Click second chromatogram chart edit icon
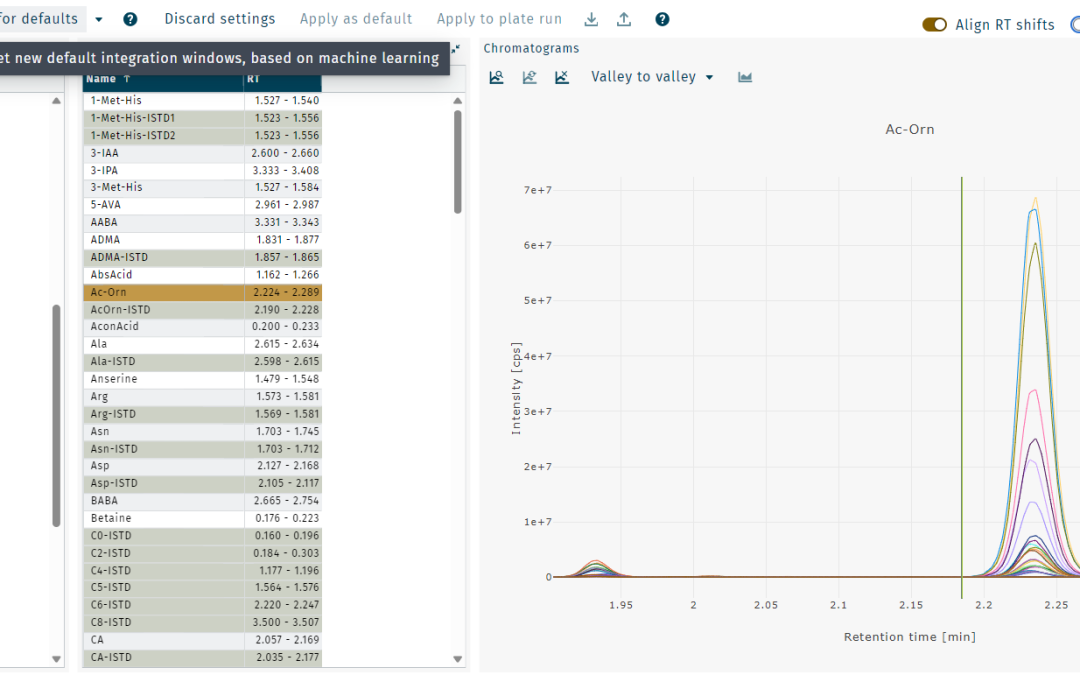1080x675 pixels. point(529,78)
